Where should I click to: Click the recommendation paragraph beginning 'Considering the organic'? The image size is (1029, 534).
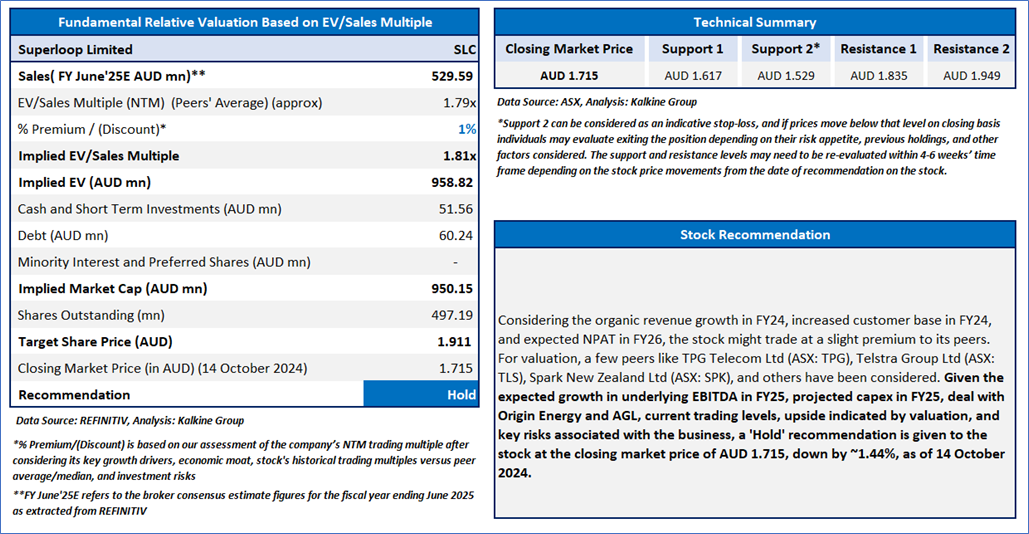[751, 396]
